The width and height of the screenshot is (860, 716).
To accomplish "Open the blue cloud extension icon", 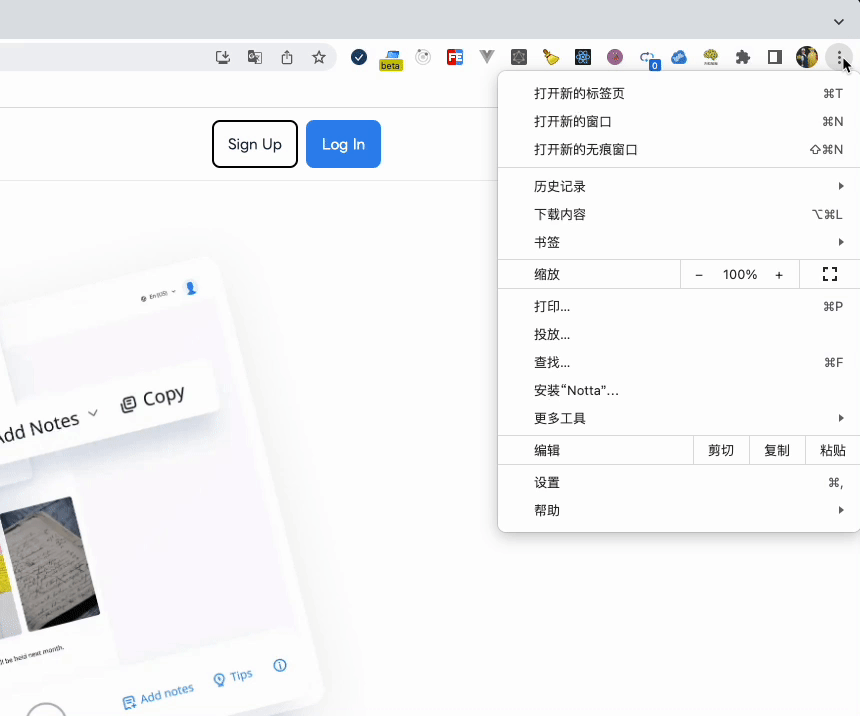I will pos(679,57).
